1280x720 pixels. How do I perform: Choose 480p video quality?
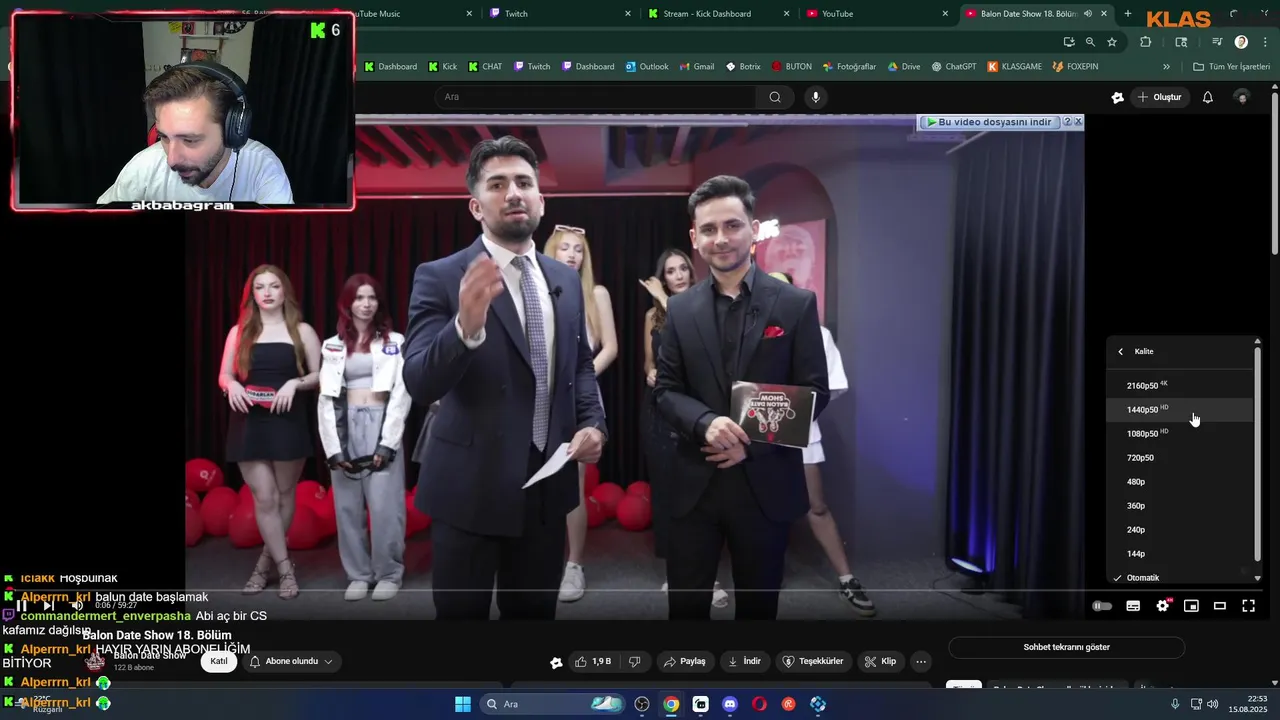click(x=1179, y=481)
